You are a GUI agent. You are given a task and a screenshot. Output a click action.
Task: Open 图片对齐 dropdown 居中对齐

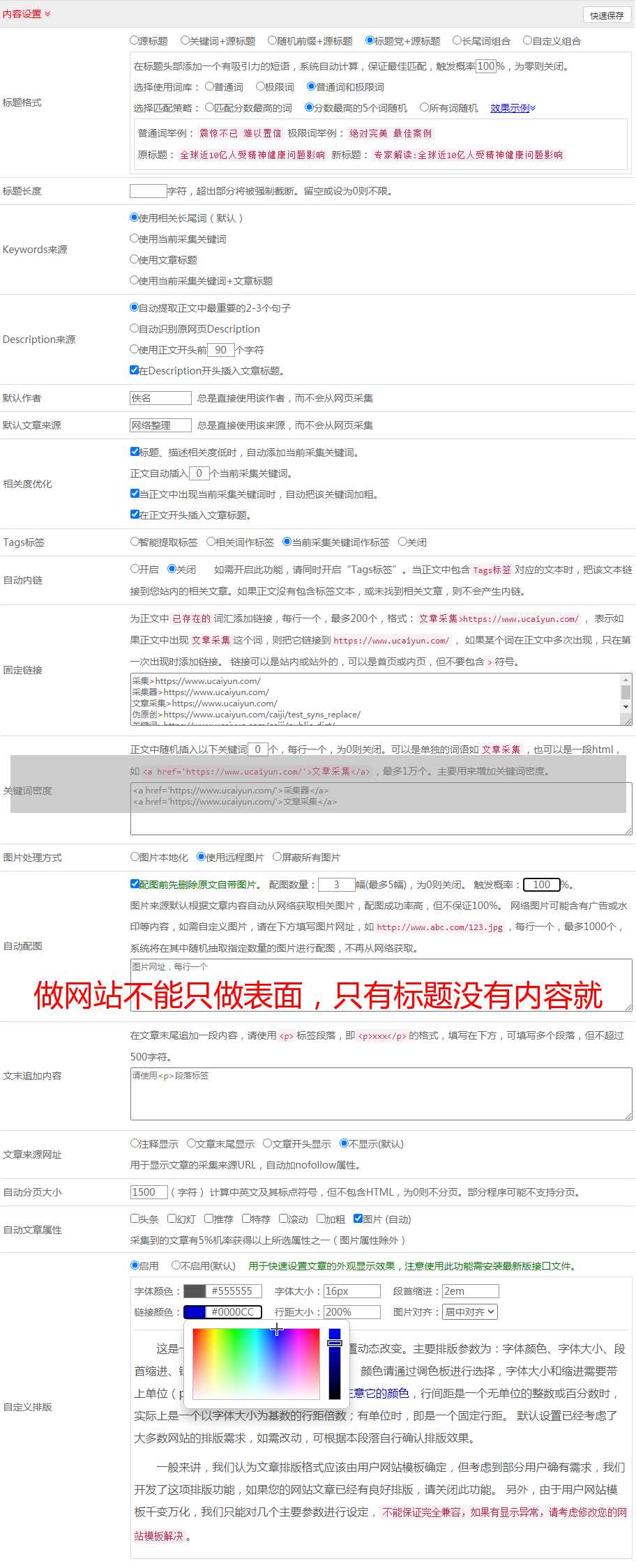tap(471, 1312)
